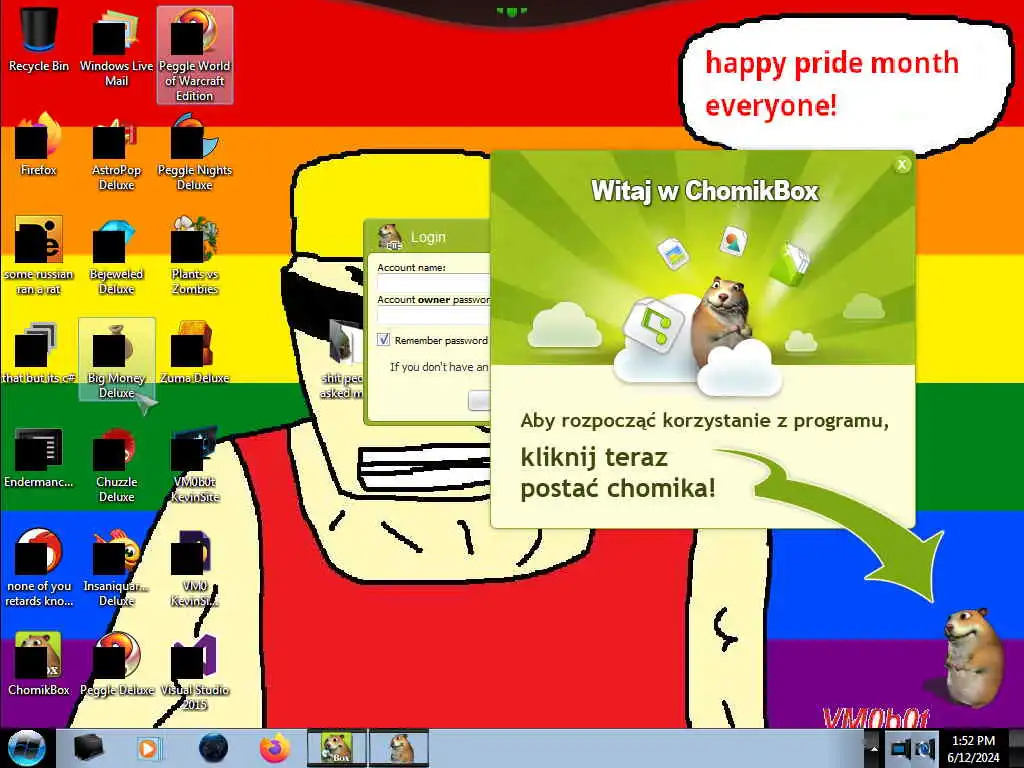Open the VM0b0t KevinSite desktop icon
Viewport: 1024px width, 768px height.
[195, 464]
